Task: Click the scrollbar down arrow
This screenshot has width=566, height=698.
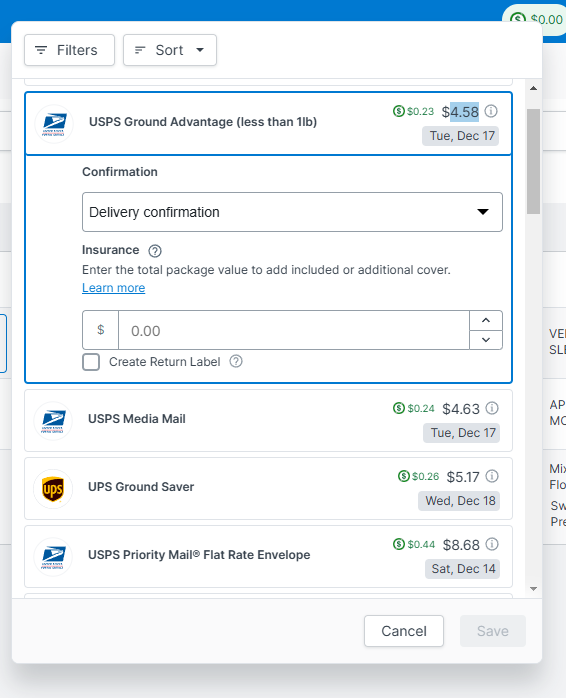Action: 533,589
